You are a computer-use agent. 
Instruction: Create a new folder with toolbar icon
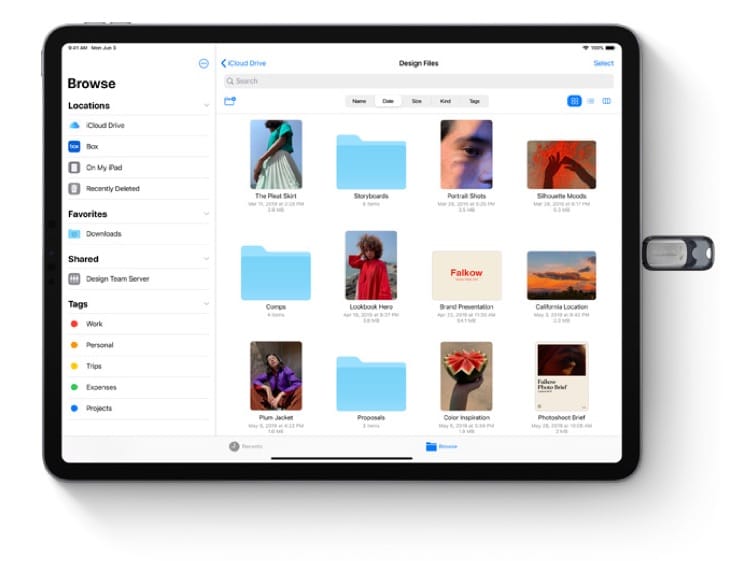coord(230,101)
